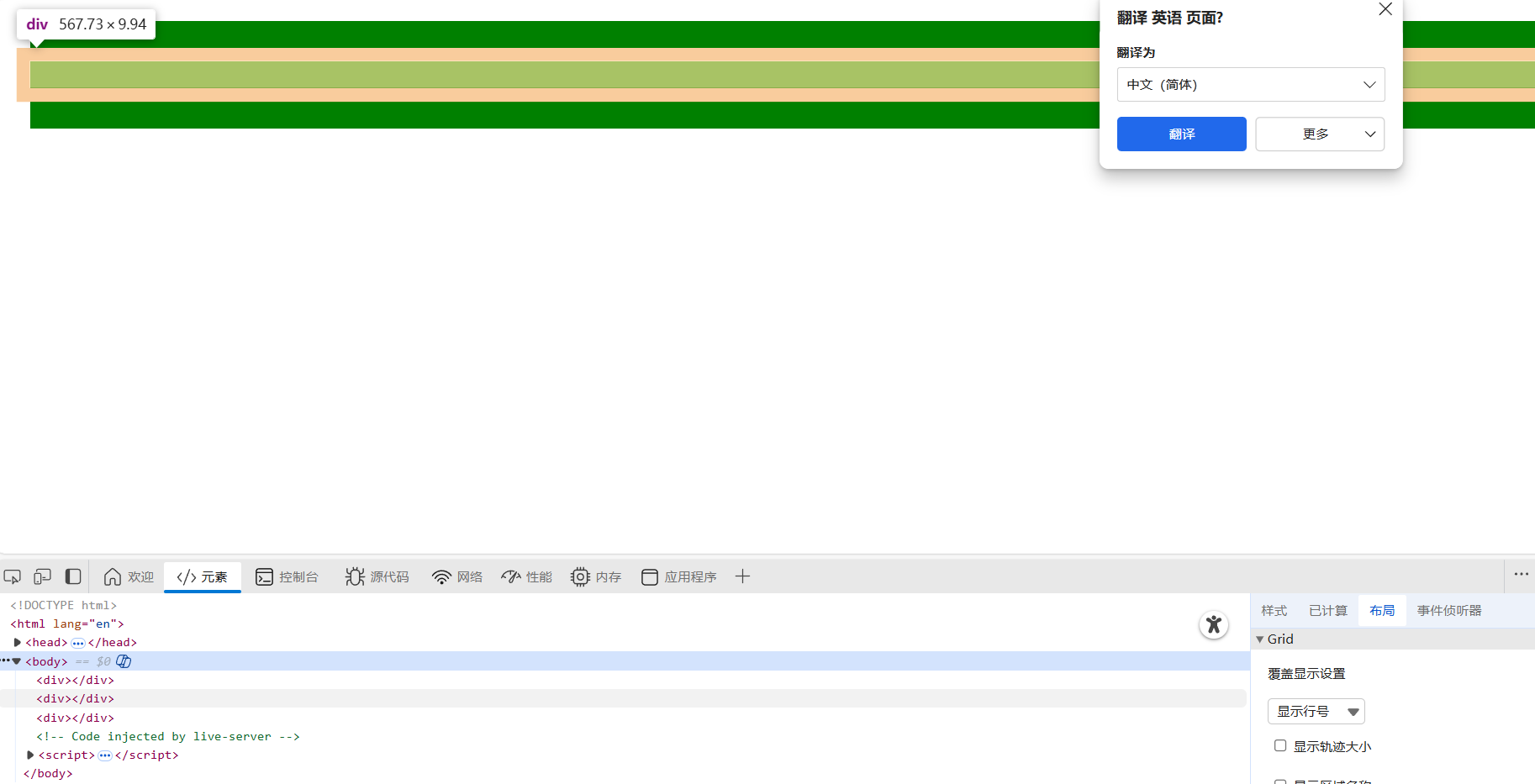Toggle the activity bar sidebar icon
1535x784 pixels.
73,577
